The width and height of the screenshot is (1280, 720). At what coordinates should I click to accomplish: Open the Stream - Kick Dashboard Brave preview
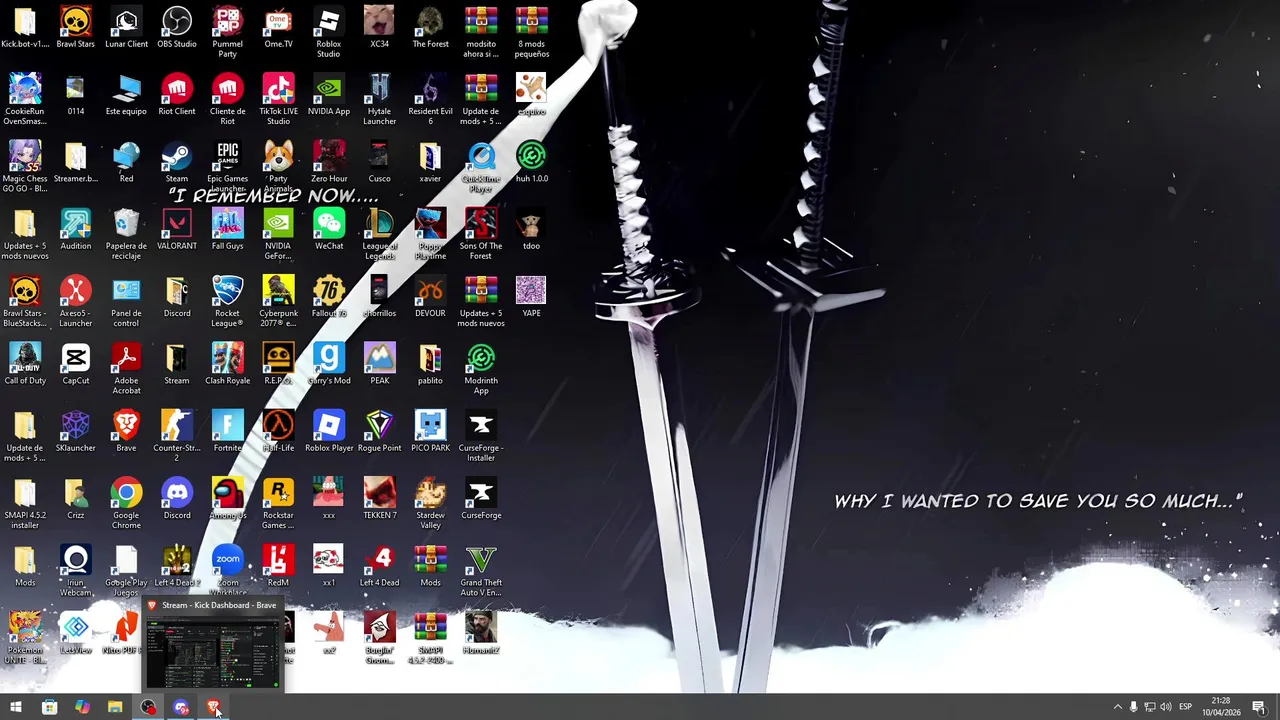pyautogui.click(x=213, y=646)
